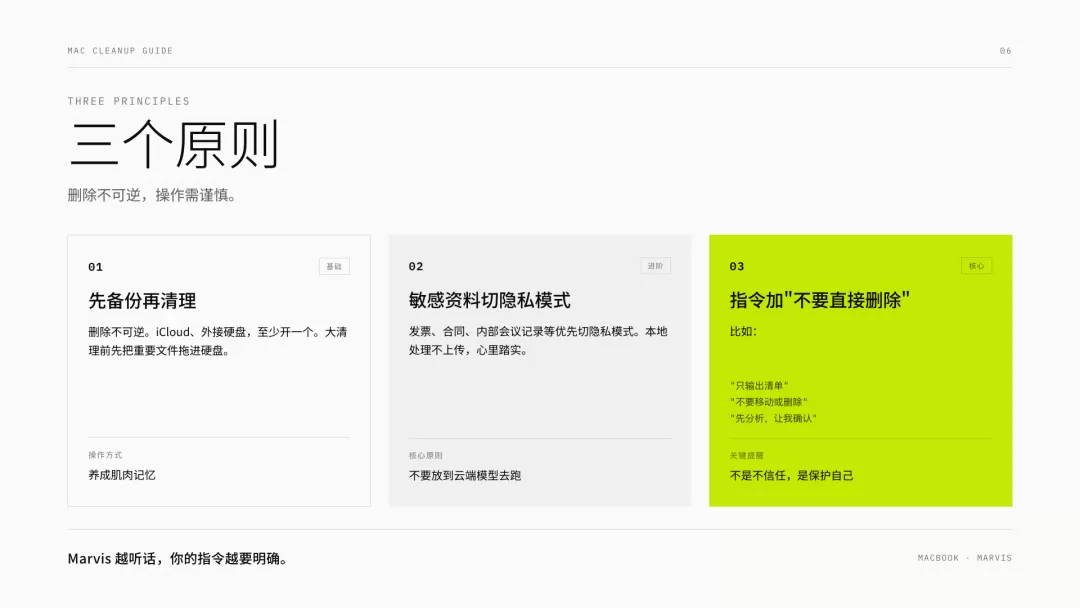This screenshot has width=1080, height=608.
Task: Click the footer "Marvis 越听话,你的指令越要明确。"
Action: (177, 558)
